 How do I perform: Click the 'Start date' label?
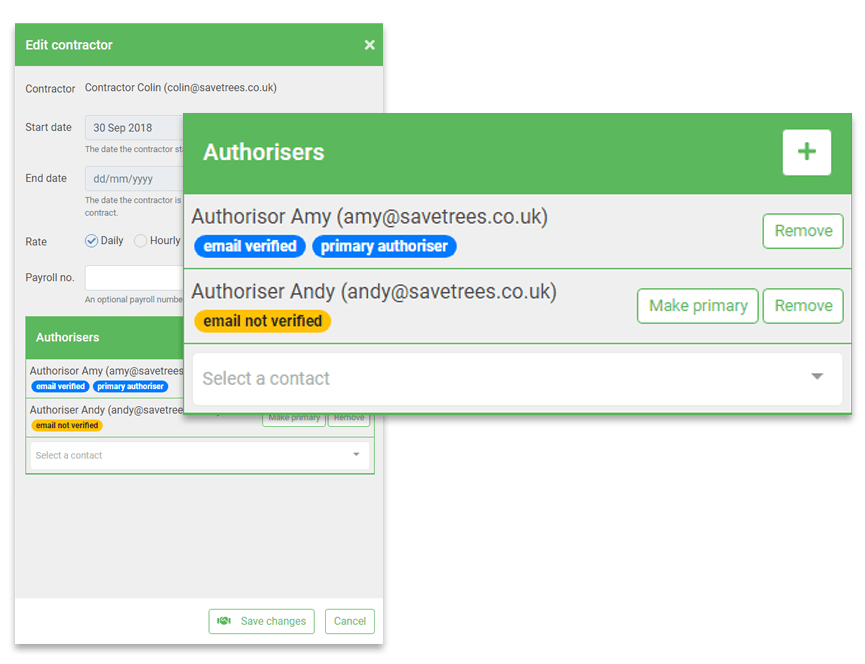tap(49, 127)
